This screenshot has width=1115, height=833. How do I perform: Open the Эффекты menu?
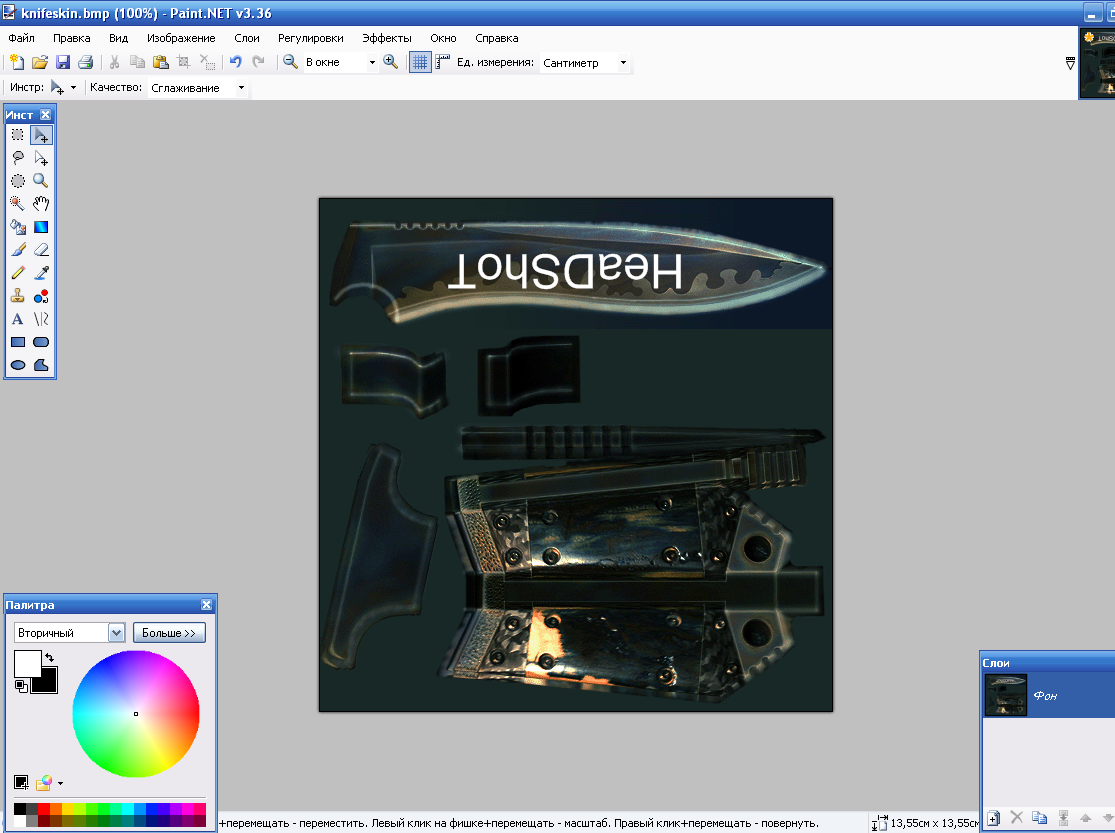tap(386, 38)
